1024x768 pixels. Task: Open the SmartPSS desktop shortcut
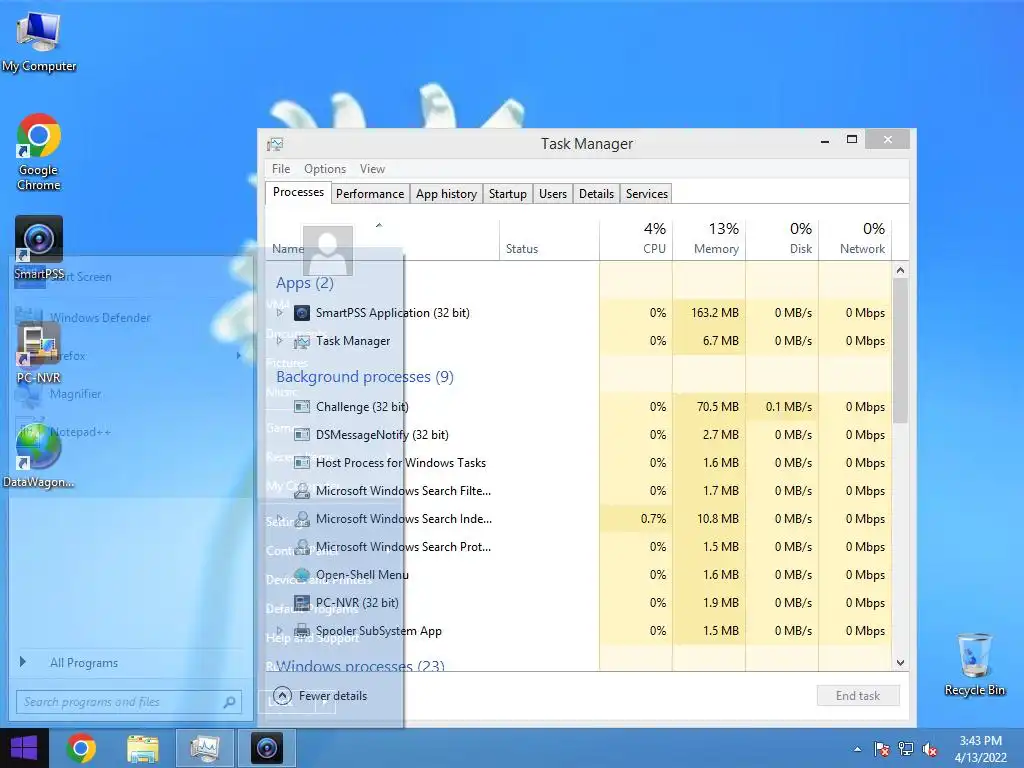[39, 248]
